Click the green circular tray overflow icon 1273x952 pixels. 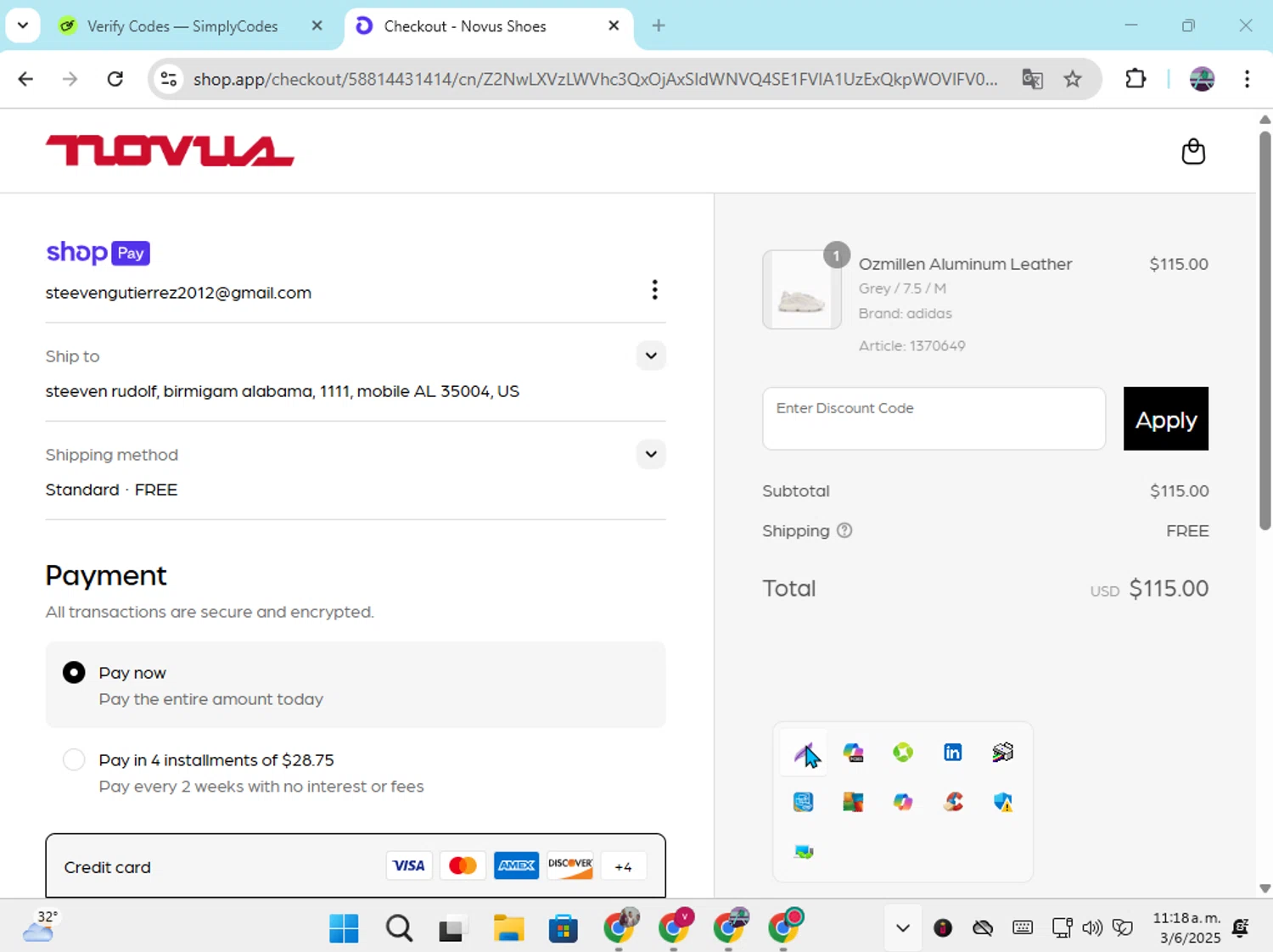pos(903,753)
